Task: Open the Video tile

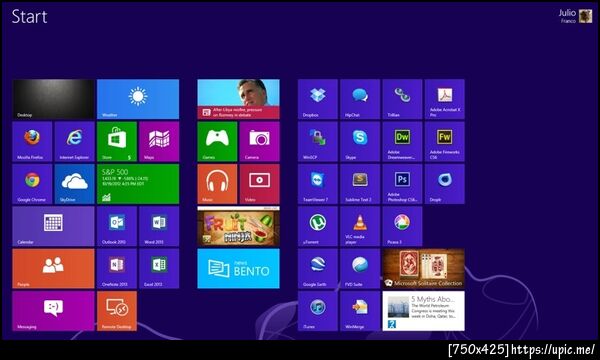Action: coord(259,184)
